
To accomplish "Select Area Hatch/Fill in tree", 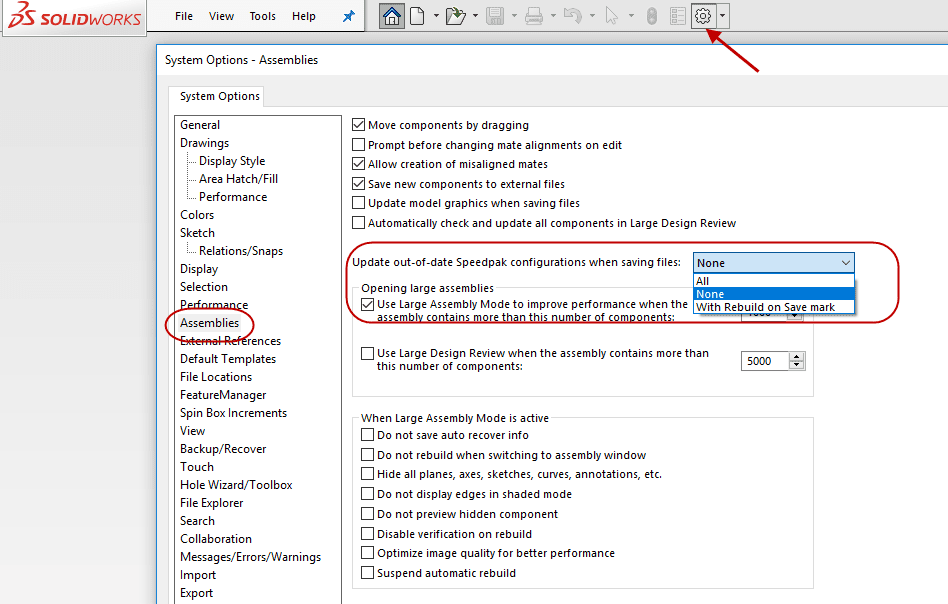I will tap(238, 179).
